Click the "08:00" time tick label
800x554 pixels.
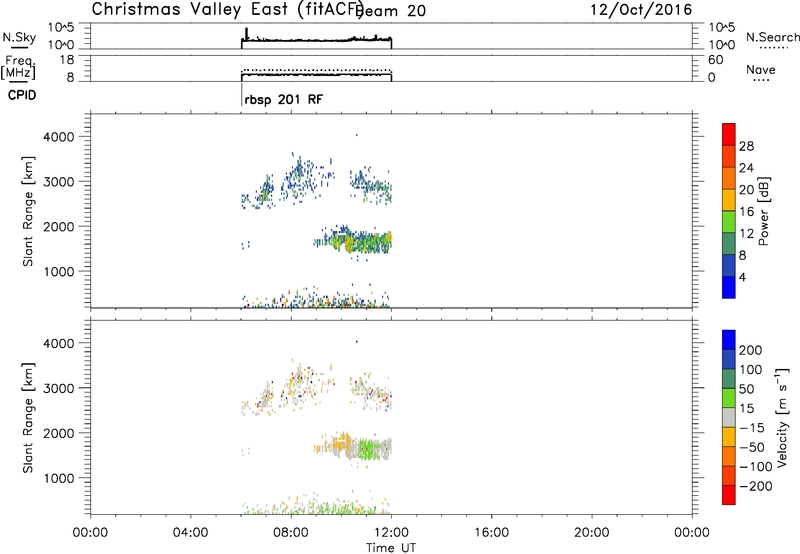click(291, 533)
